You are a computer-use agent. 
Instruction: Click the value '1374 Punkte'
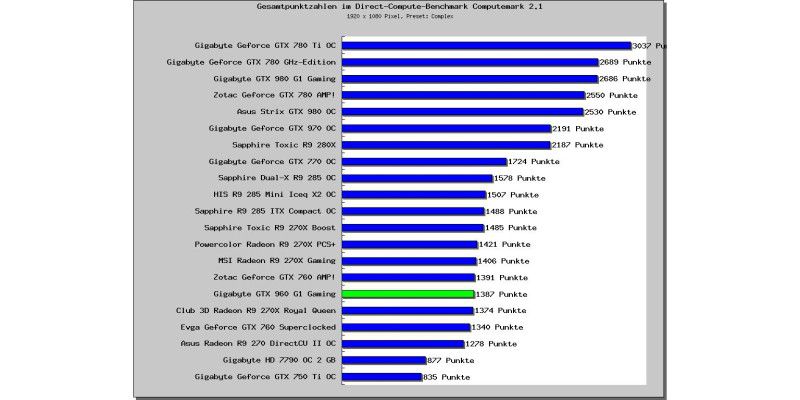501,311
